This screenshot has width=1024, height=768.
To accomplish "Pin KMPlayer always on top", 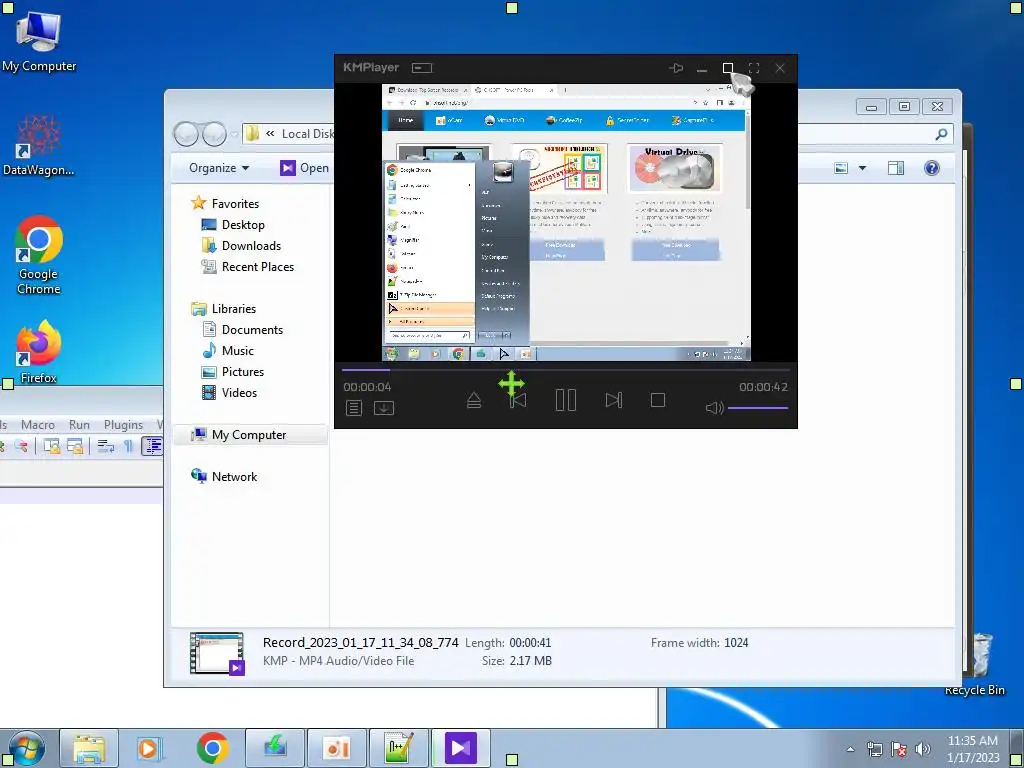I will click(x=676, y=68).
